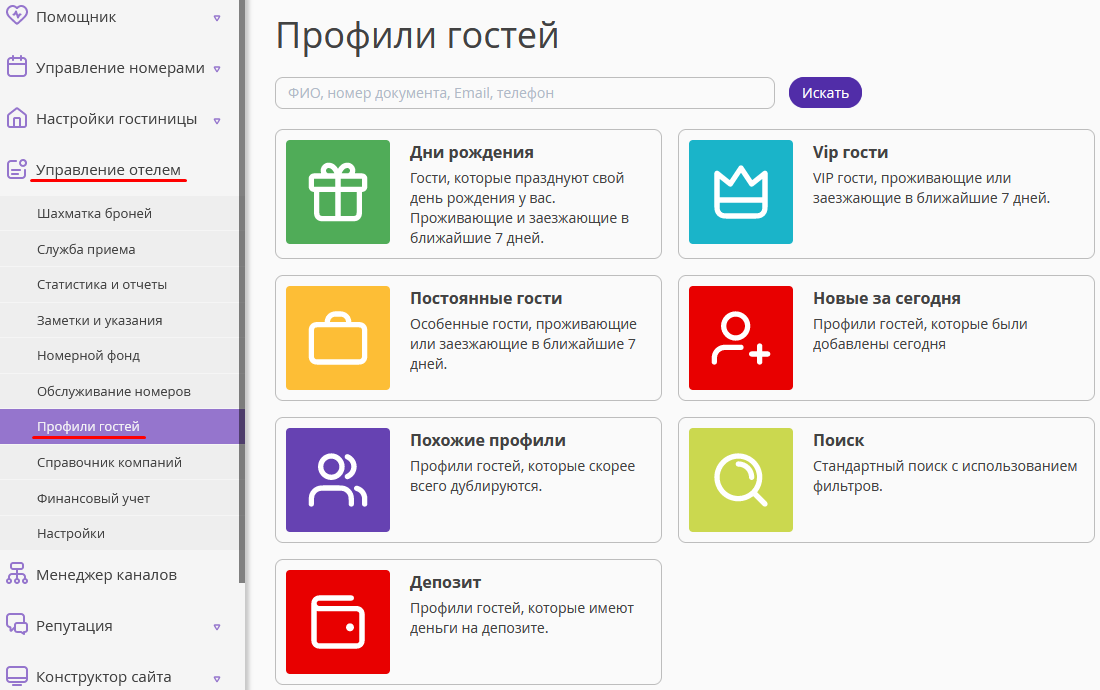This screenshot has width=1100, height=690.
Task: Open the yellow briefcase Постоянные гости icon
Action: (337, 338)
